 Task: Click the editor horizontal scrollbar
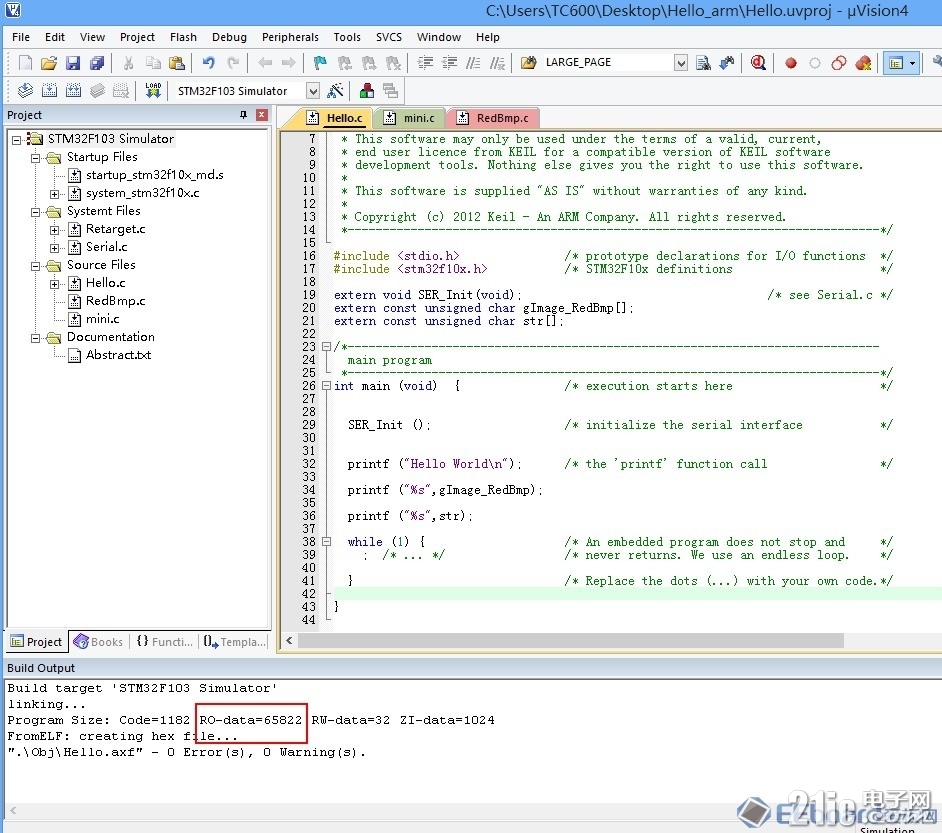[x=571, y=641]
